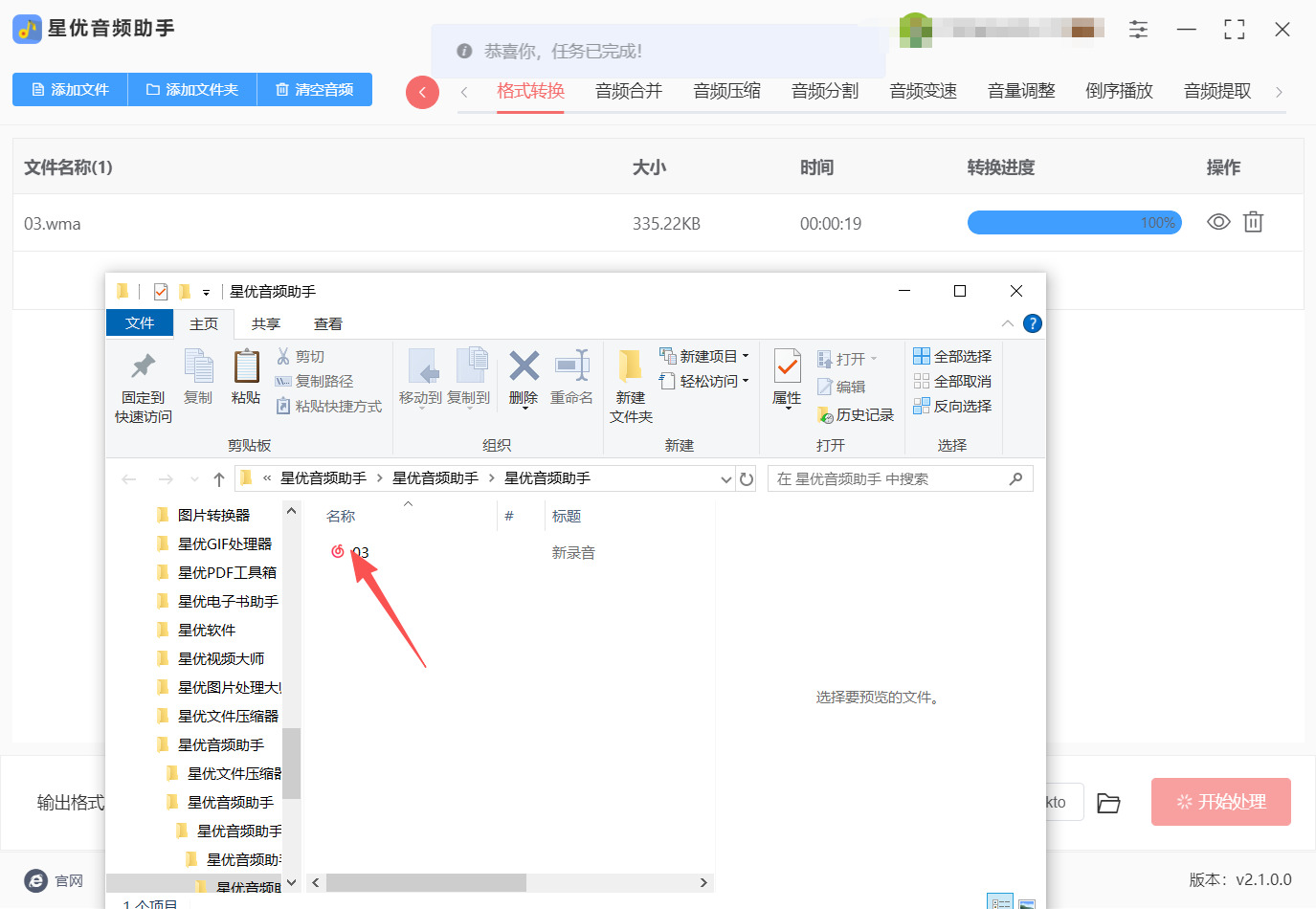This screenshot has height=909, width=1316.
Task: Select 星优GIF处理器 folder in tree
Action: (225, 543)
